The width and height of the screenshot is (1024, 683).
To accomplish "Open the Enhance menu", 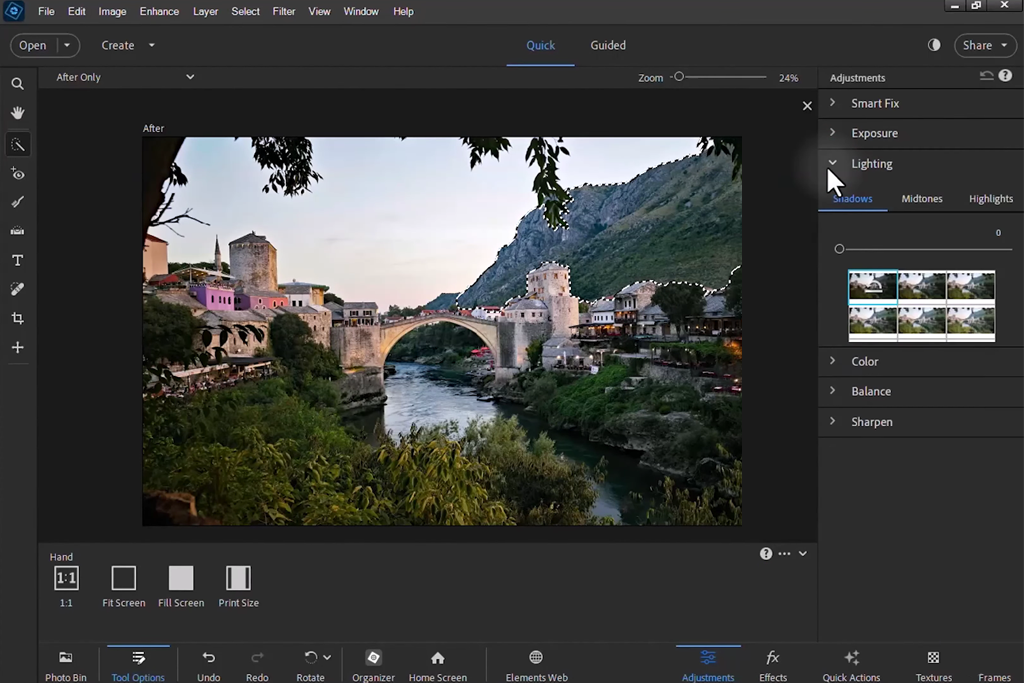I will pyautogui.click(x=159, y=11).
